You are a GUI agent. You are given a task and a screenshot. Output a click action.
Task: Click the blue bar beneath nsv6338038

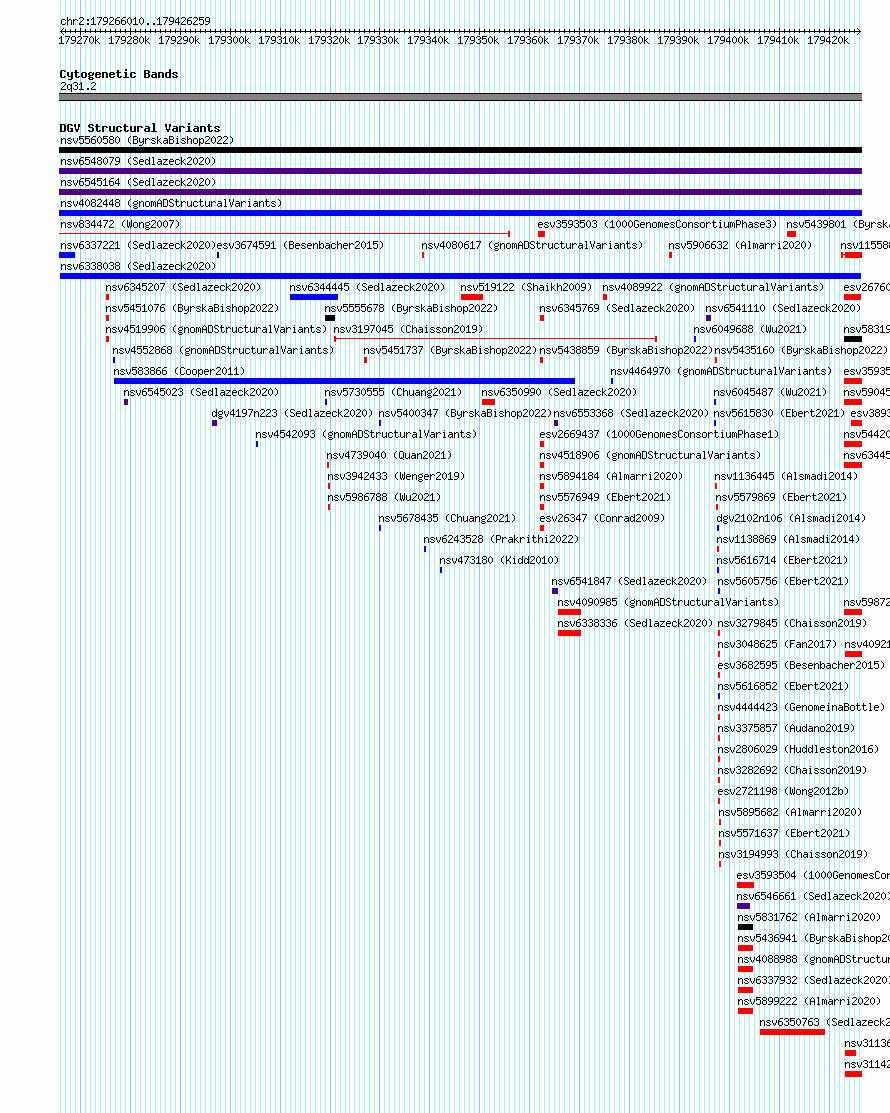click(x=461, y=275)
